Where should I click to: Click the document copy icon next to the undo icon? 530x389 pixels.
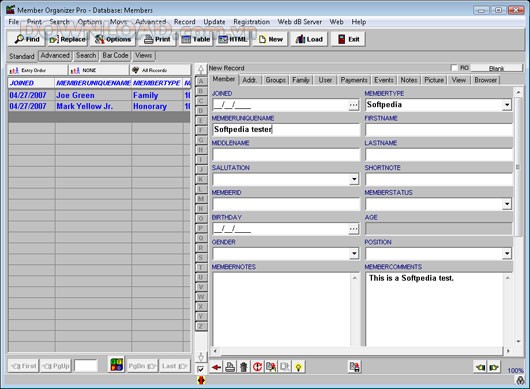(x=271, y=367)
